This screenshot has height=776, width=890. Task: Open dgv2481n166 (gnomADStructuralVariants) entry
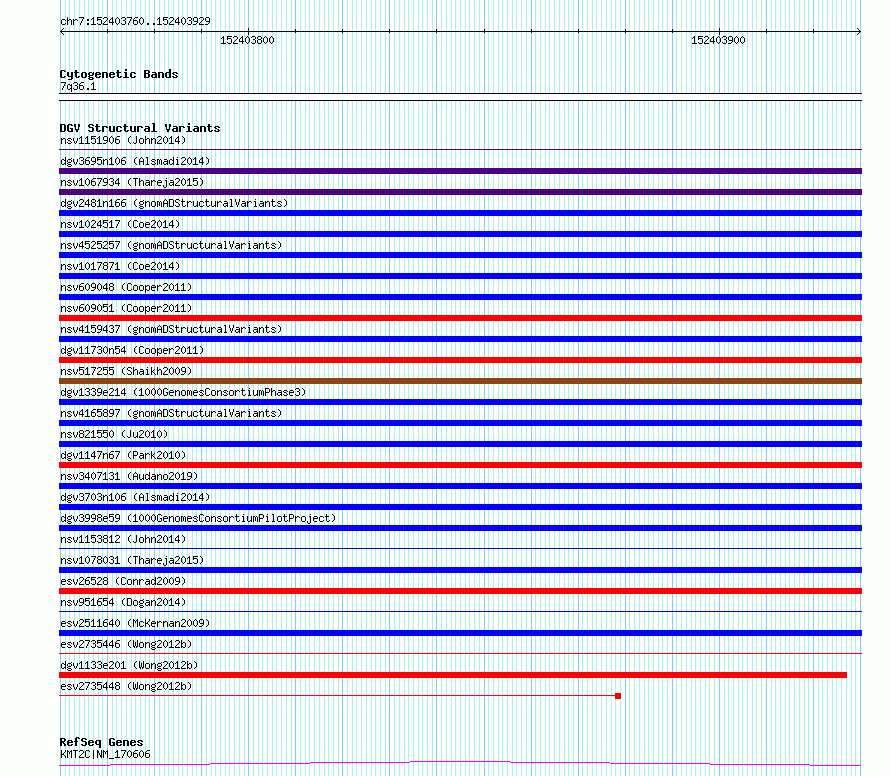tap(174, 203)
